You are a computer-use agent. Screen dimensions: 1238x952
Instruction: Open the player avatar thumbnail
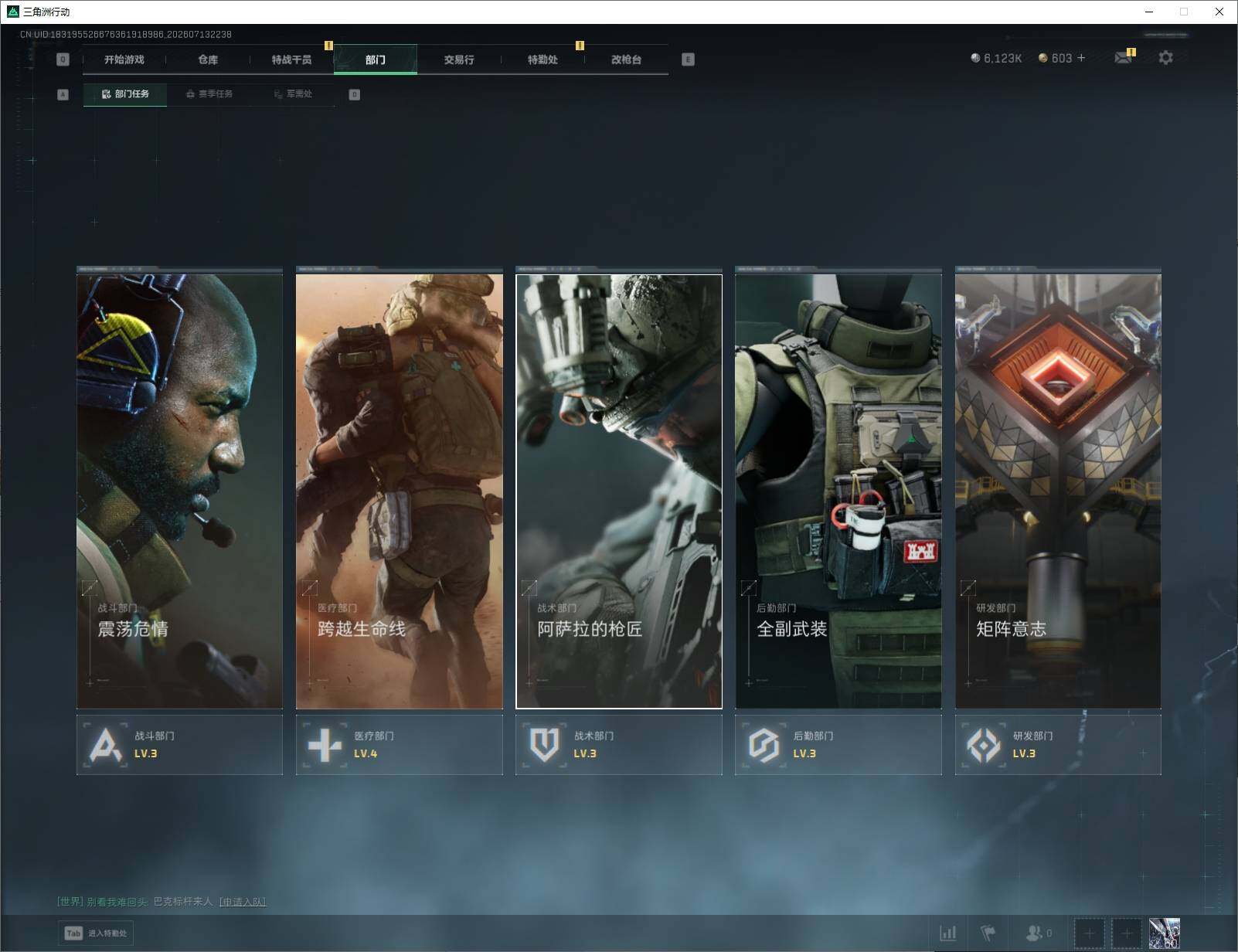(1165, 933)
